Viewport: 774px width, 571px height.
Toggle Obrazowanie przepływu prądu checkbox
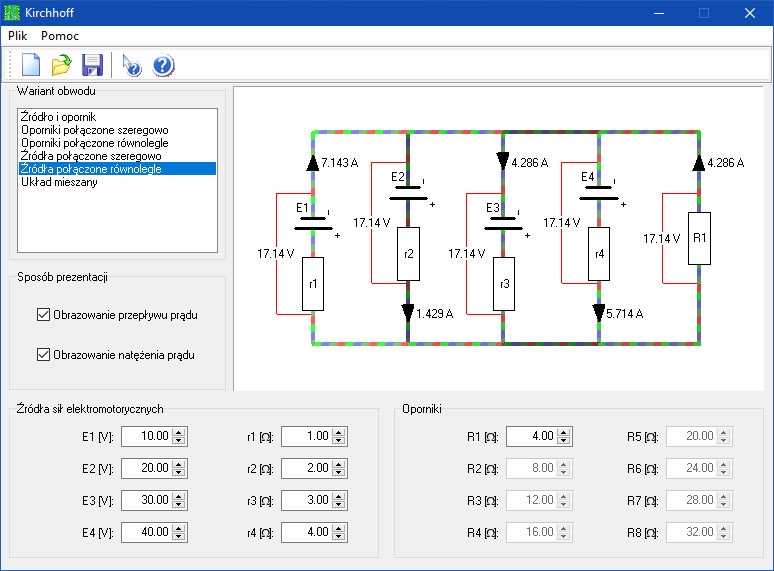click(43, 315)
